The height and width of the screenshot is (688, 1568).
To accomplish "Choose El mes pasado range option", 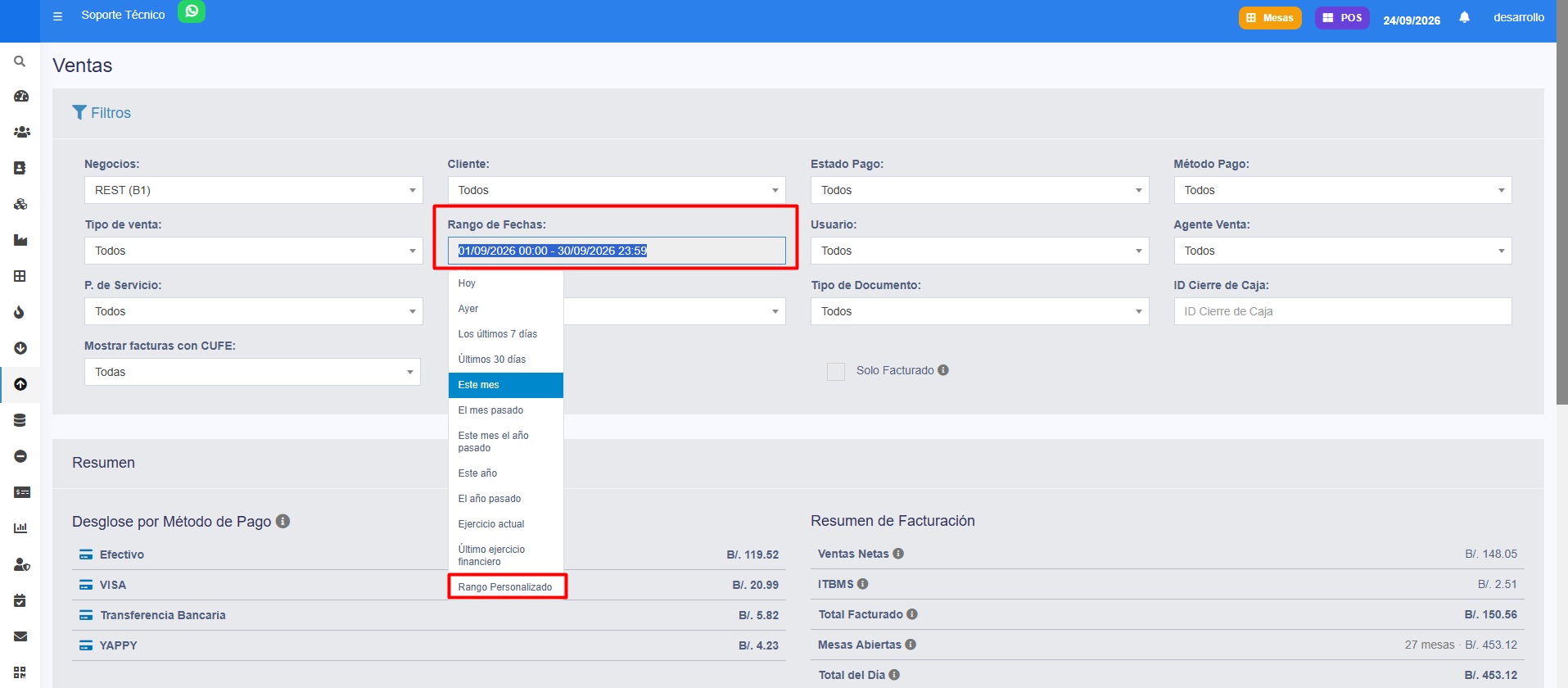I will click(506, 410).
